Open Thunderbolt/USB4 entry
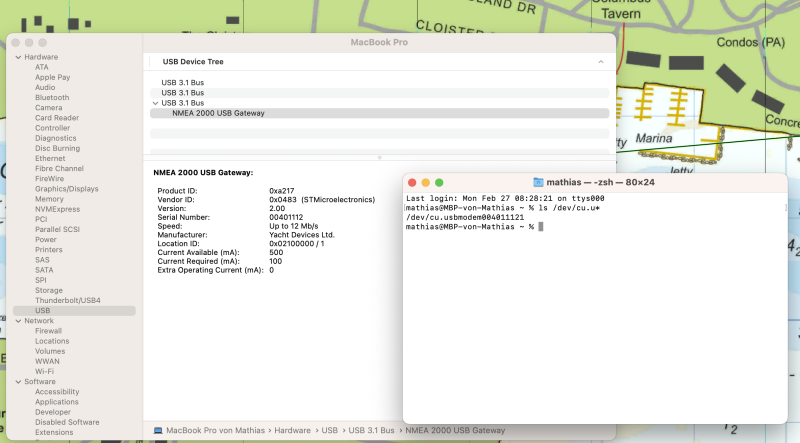800x443 pixels. click(68, 301)
